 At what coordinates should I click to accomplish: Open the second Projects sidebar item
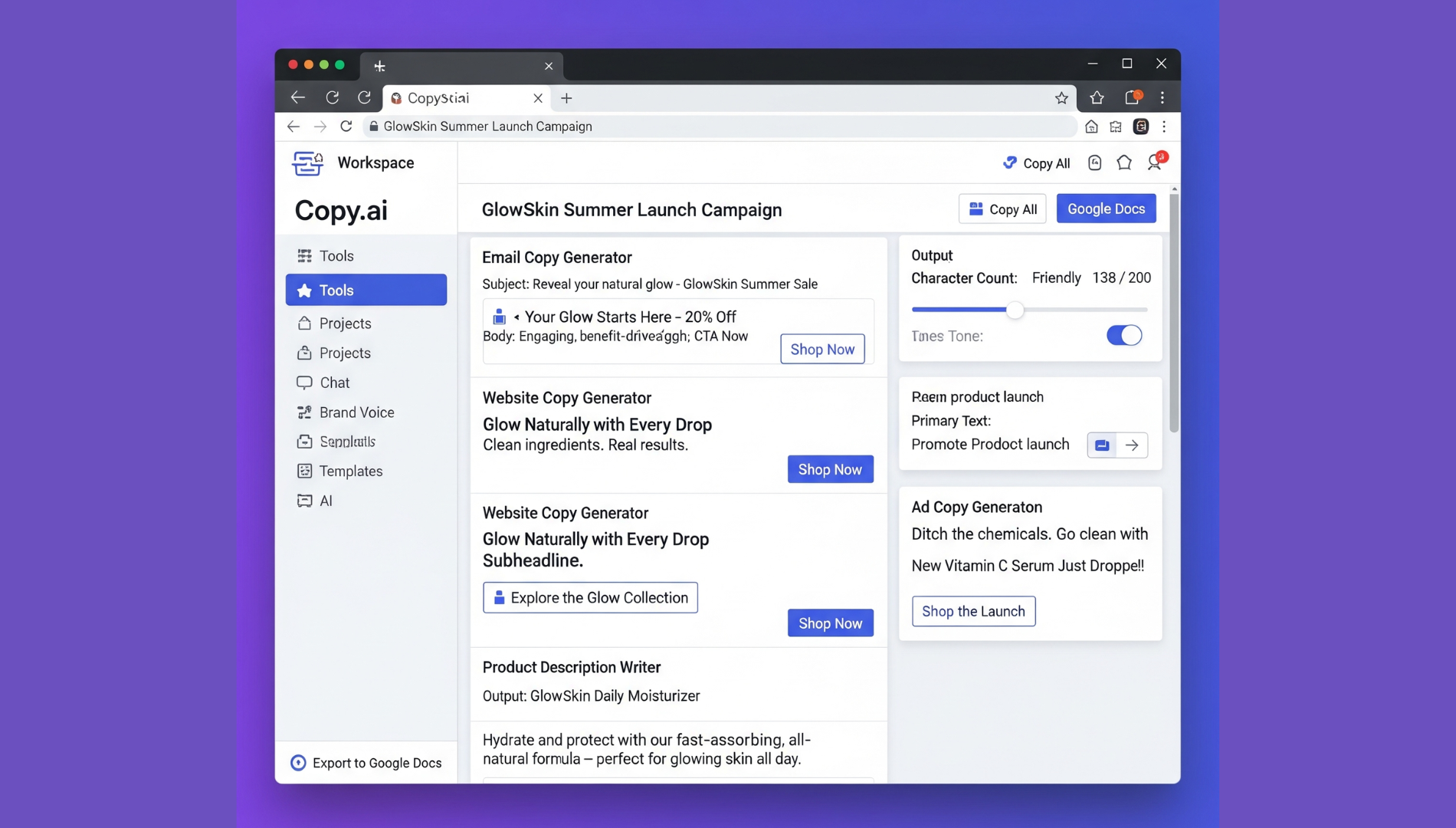pyautogui.click(x=366, y=353)
